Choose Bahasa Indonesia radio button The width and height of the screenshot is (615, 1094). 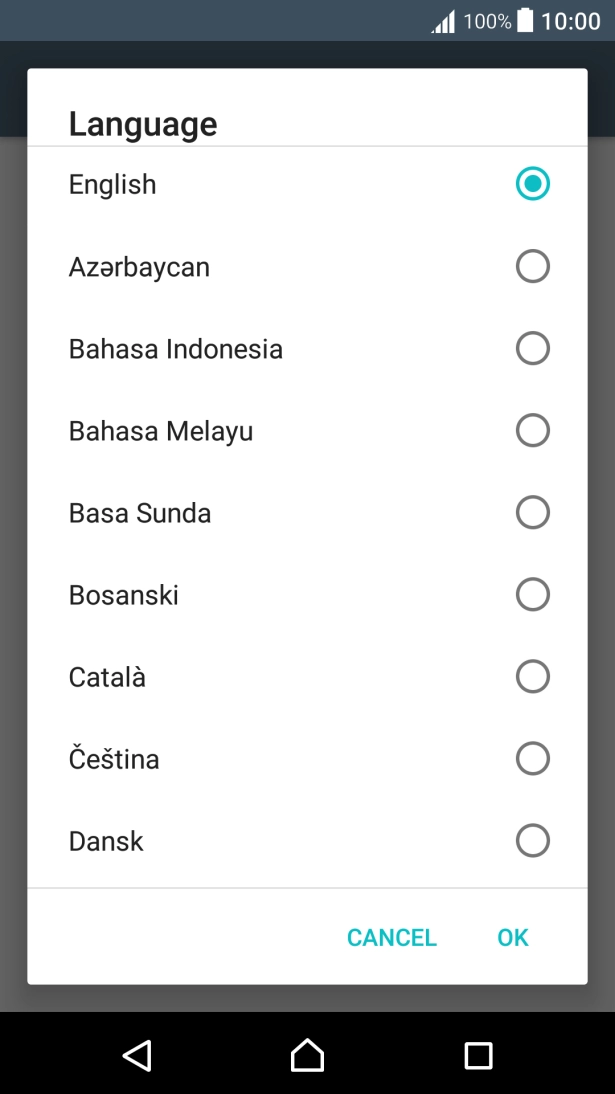[532, 349]
